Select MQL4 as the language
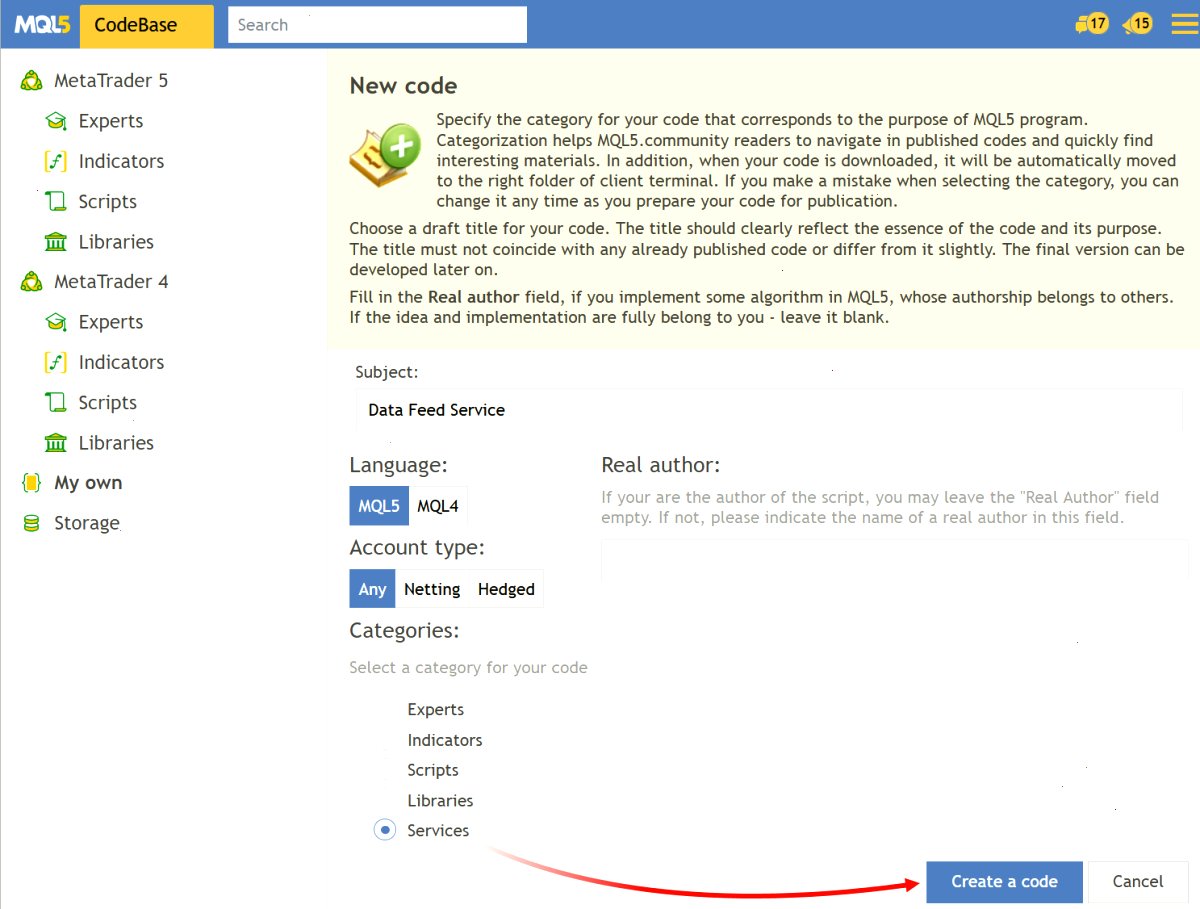 click(438, 506)
